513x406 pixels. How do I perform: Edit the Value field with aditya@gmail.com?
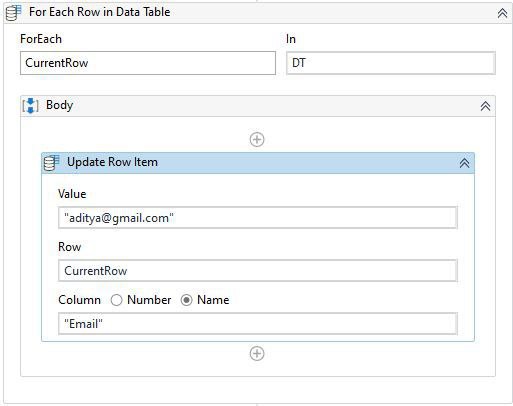coord(258,218)
